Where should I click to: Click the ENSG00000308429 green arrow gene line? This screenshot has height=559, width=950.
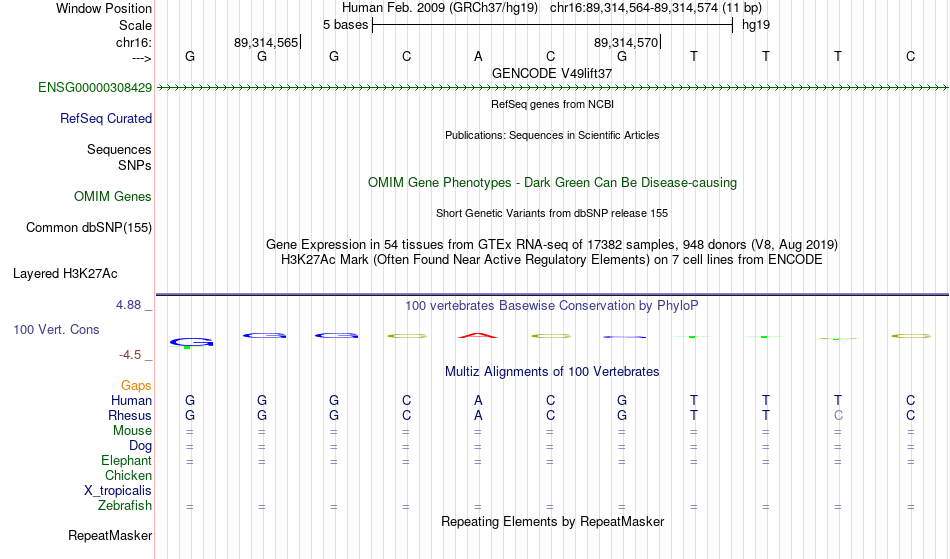click(552, 88)
